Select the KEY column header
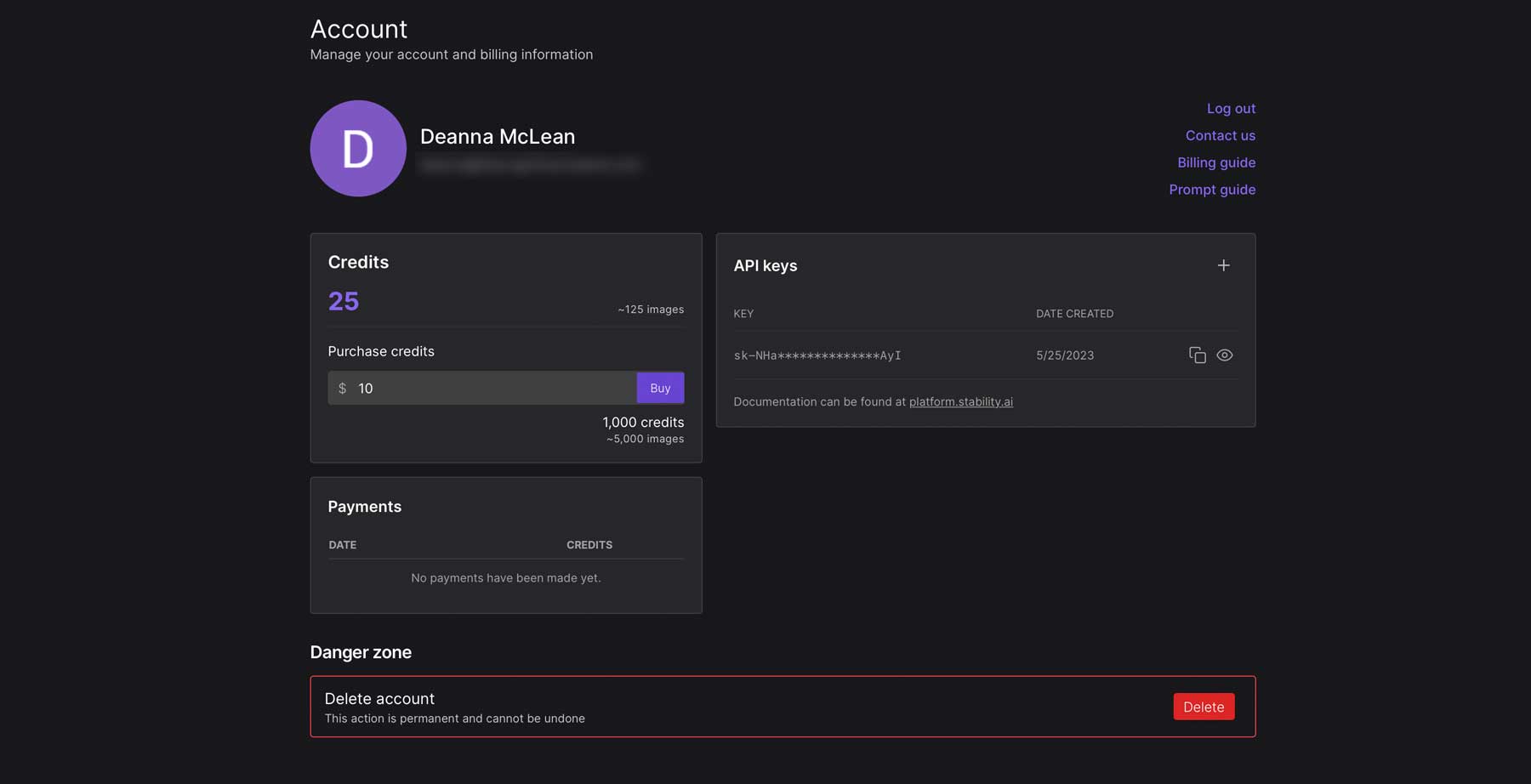This screenshot has height=784, width=1531. [743, 313]
